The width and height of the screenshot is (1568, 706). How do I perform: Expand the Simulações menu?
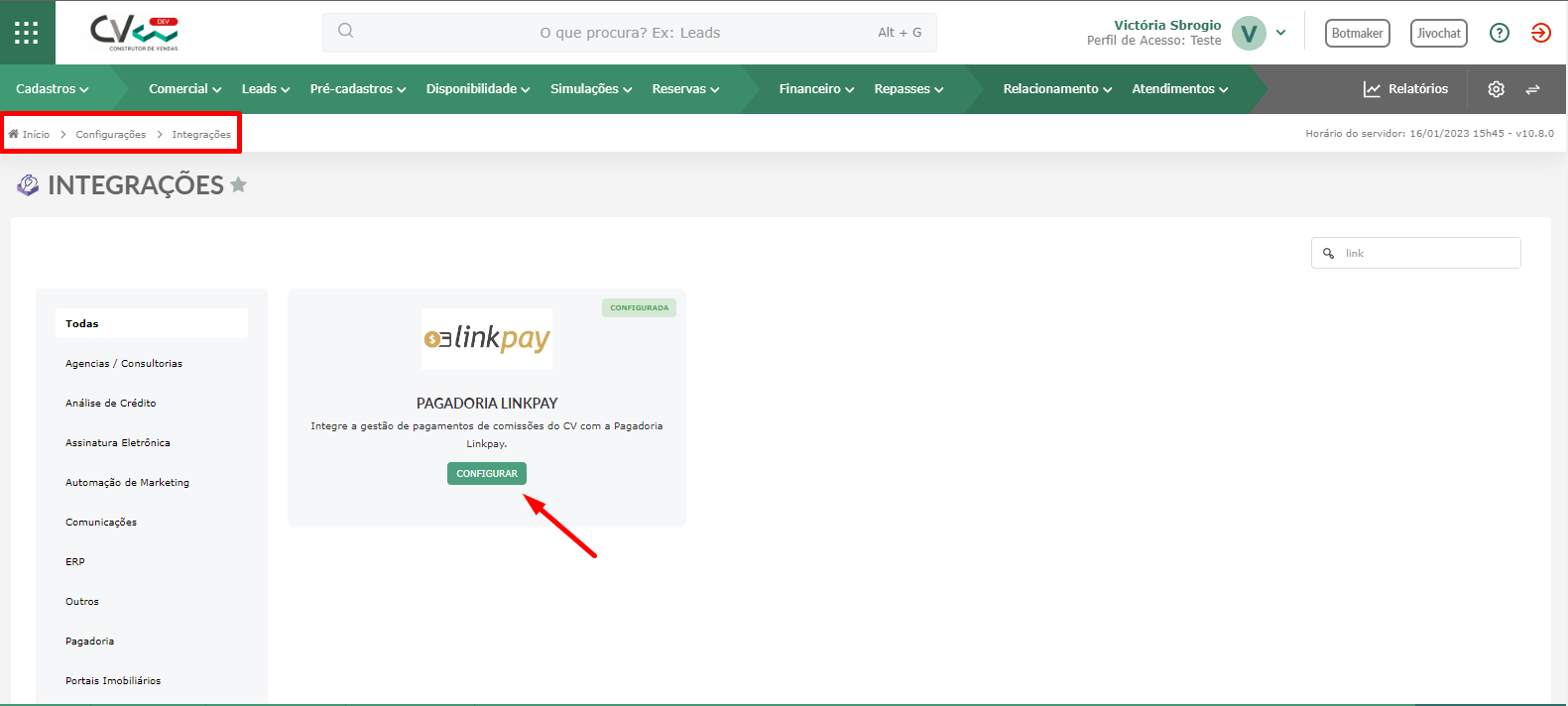(x=591, y=89)
